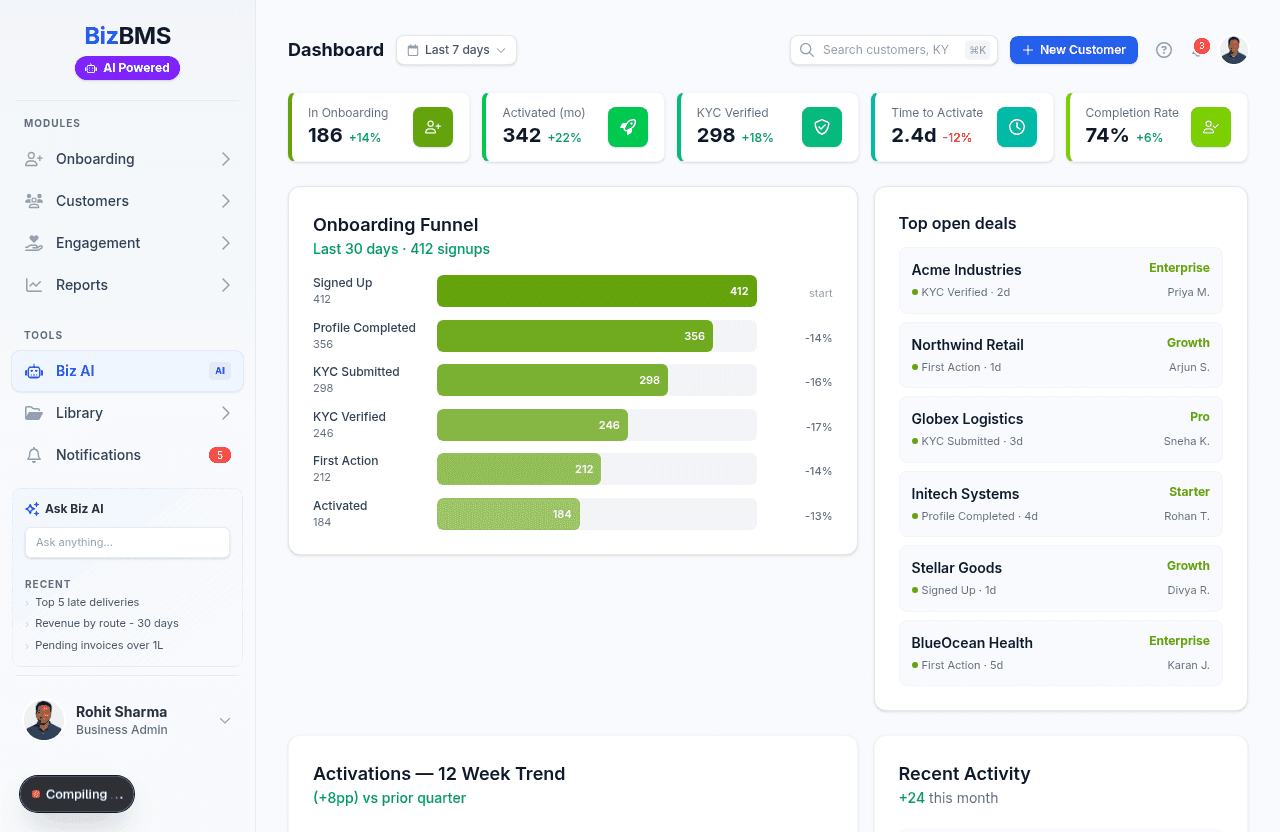Click the Time to Activate clock icon
The image size is (1280, 832).
pyautogui.click(x=1016, y=127)
